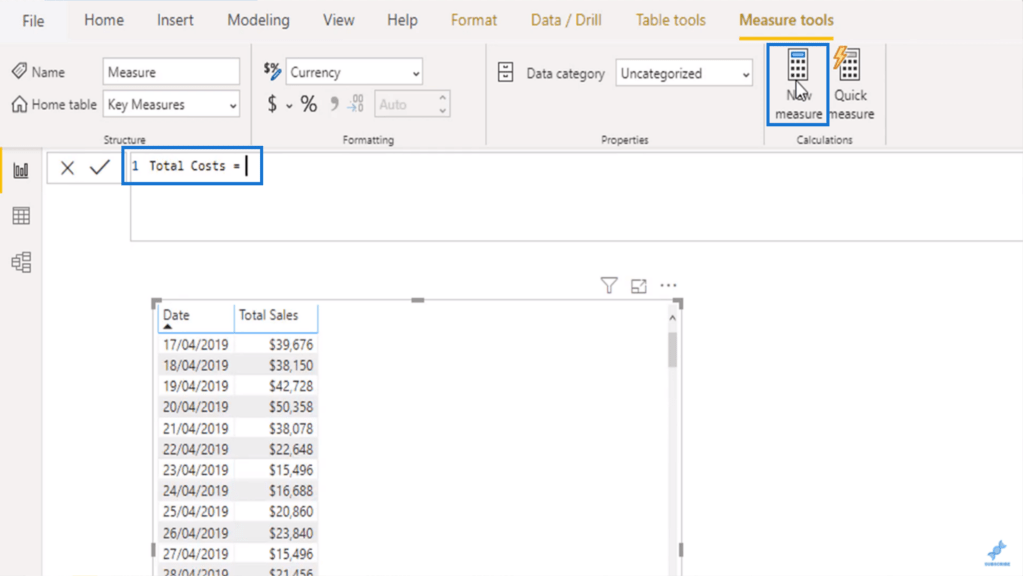Open the Help tab
The width and height of the screenshot is (1024, 576).
tap(402, 20)
